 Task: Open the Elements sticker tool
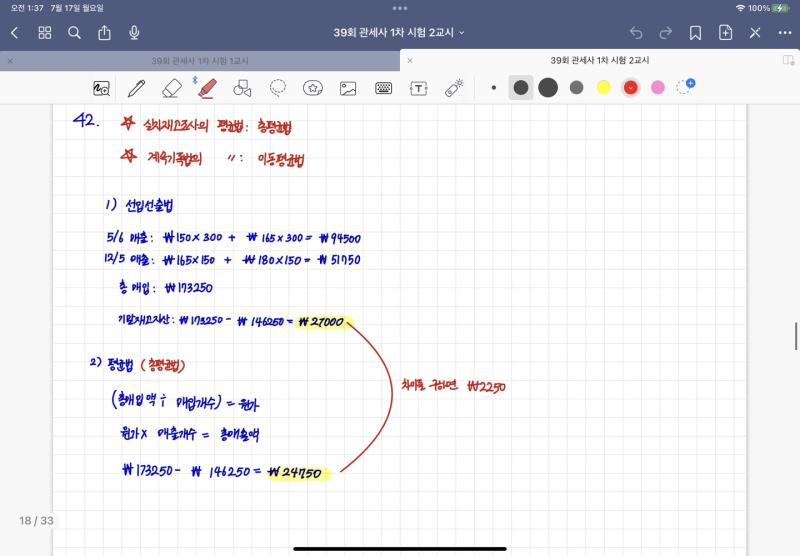[313, 88]
